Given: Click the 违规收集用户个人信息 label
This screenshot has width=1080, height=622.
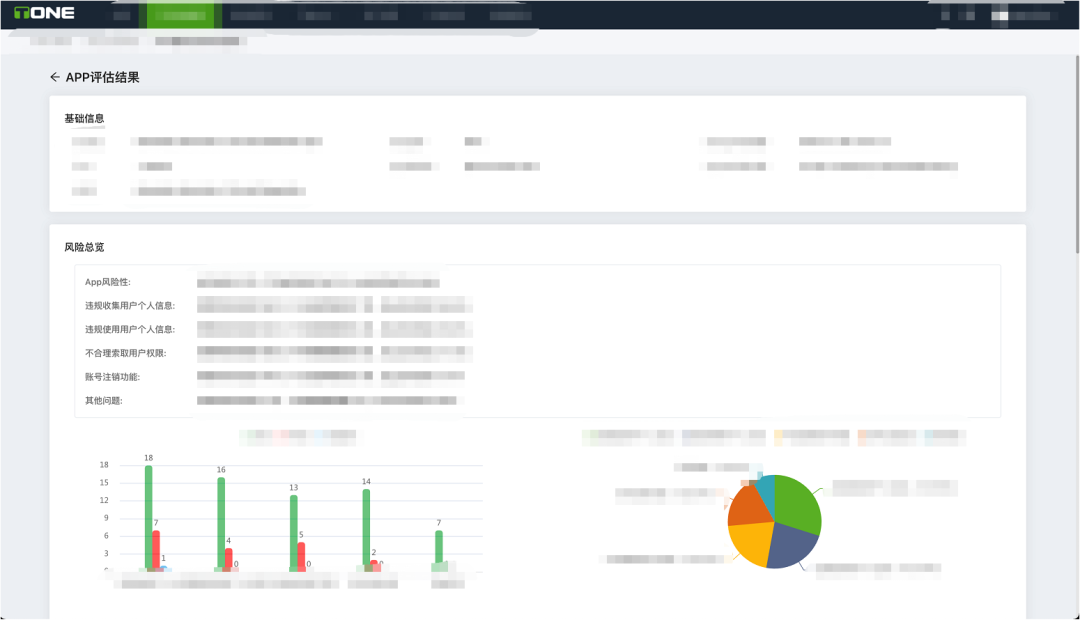Looking at the screenshot, I should pos(130,306).
